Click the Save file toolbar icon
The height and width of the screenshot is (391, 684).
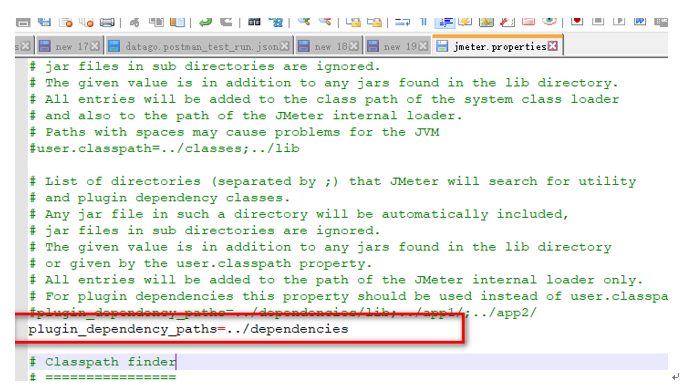click(23, 22)
